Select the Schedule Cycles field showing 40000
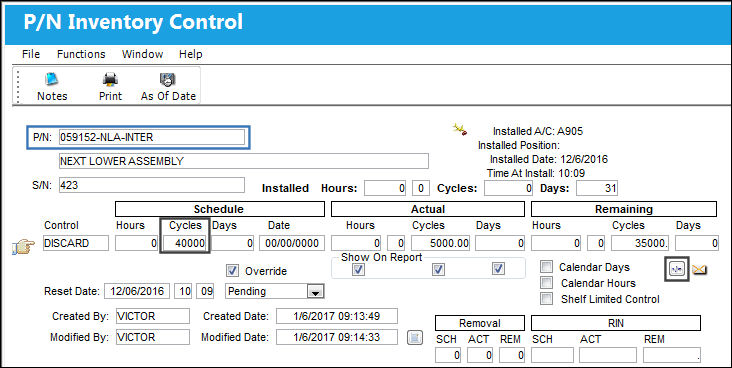Image resolution: width=732 pixels, height=368 pixels. (x=185, y=243)
